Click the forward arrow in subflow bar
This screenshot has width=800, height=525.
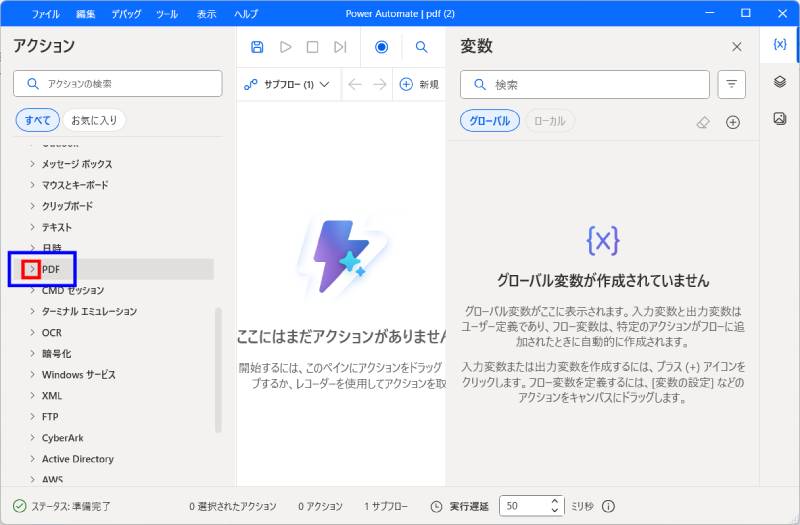(x=380, y=84)
